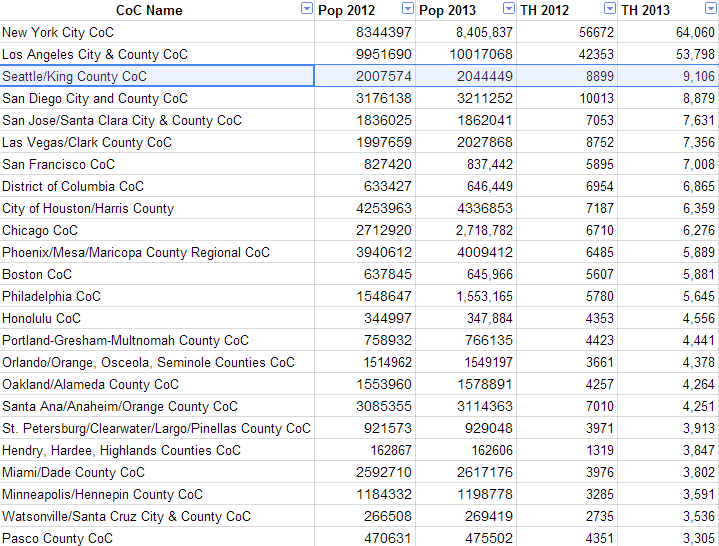Open the TH 2012 filter dropdown
Image resolution: width=719 pixels, height=546 pixels.
coord(609,9)
